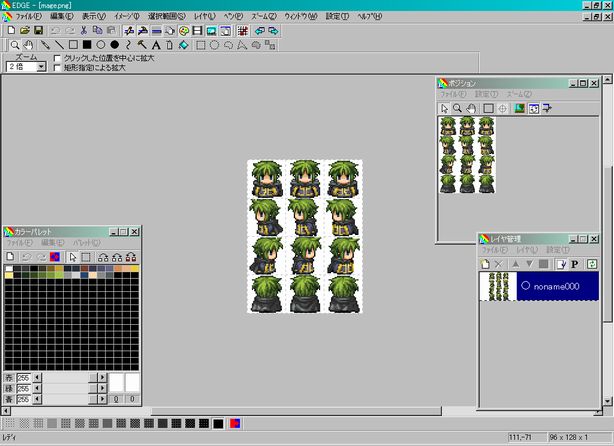Open the color palette window icon
The image size is (614, 446).
coord(183,31)
